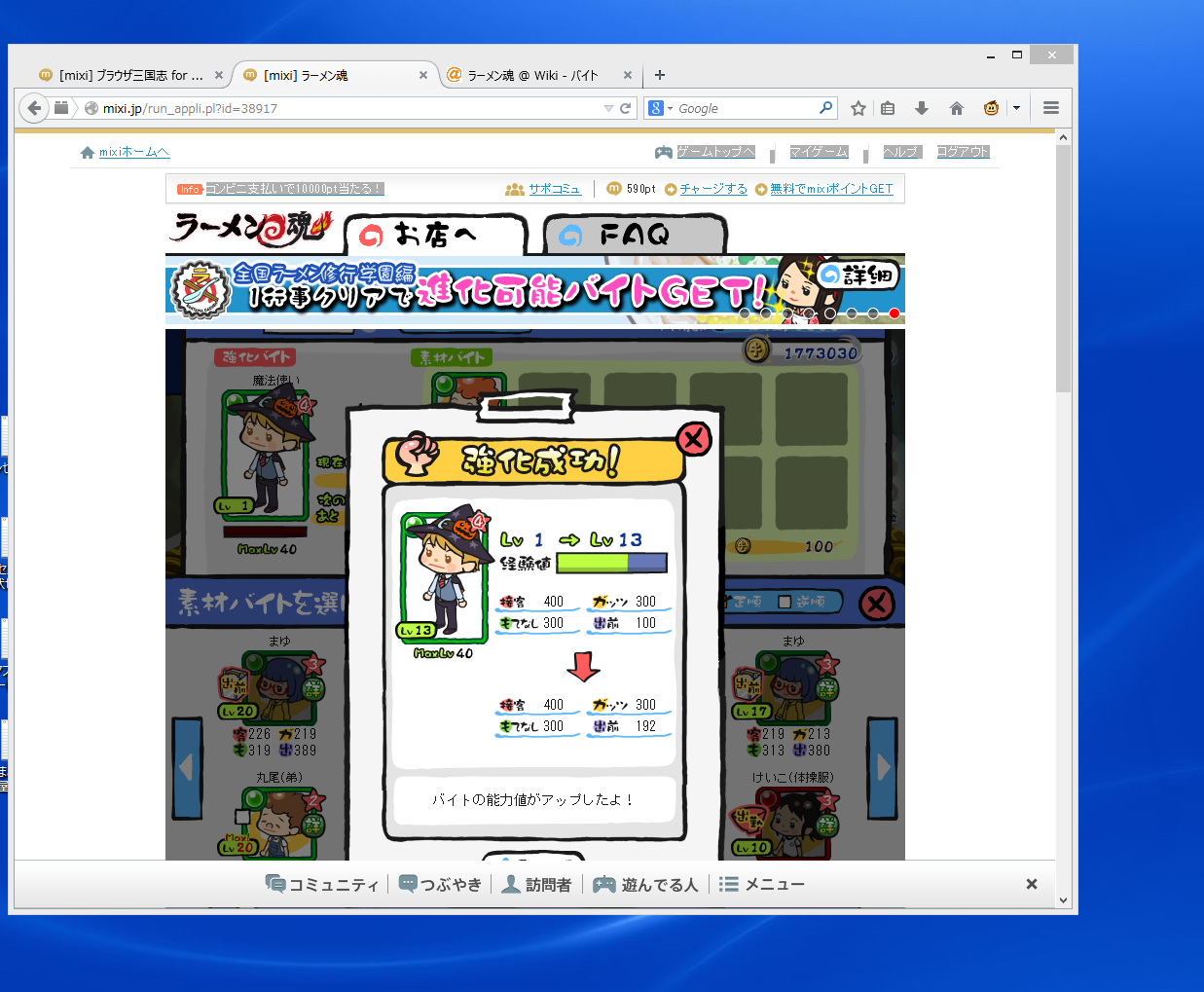The width and height of the screenshot is (1204, 992).
Task: Open the bookmarks list icon
Action: 888,108
